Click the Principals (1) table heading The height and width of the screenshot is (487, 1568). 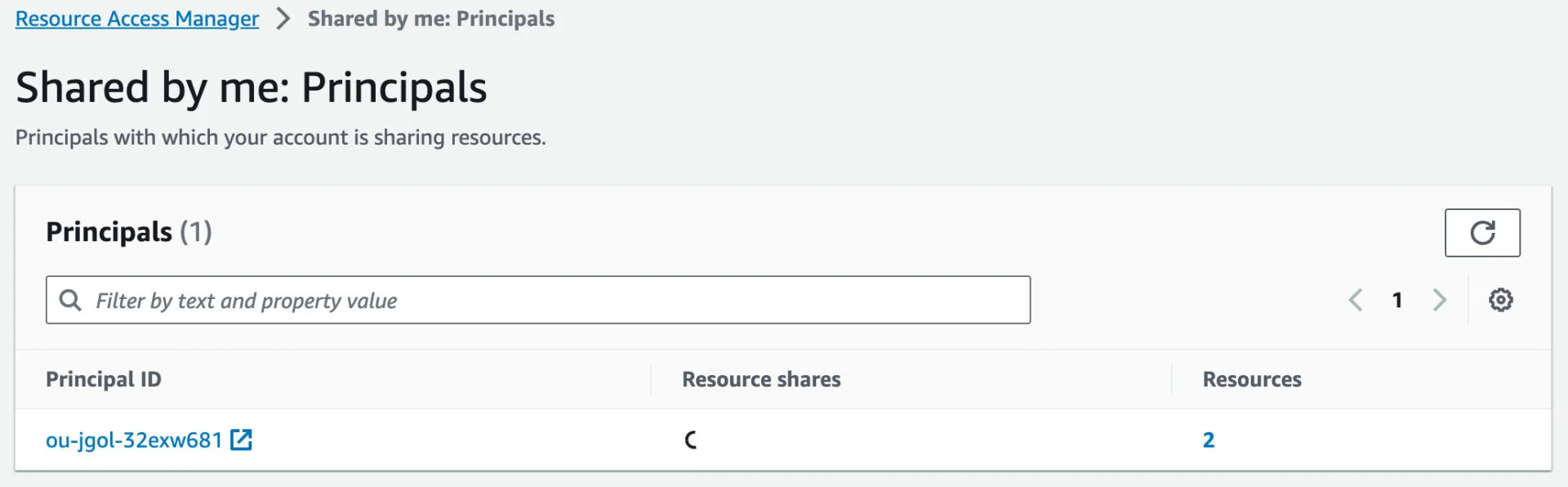point(128,232)
